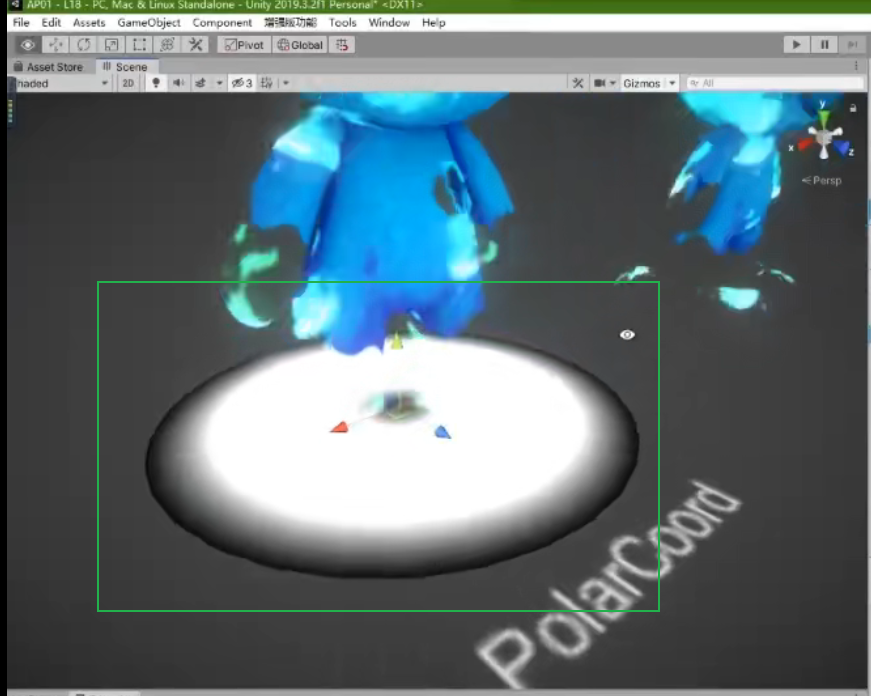Open the scene camera settings icon
The width and height of the screenshot is (871, 696).
[x=599, y=83]
